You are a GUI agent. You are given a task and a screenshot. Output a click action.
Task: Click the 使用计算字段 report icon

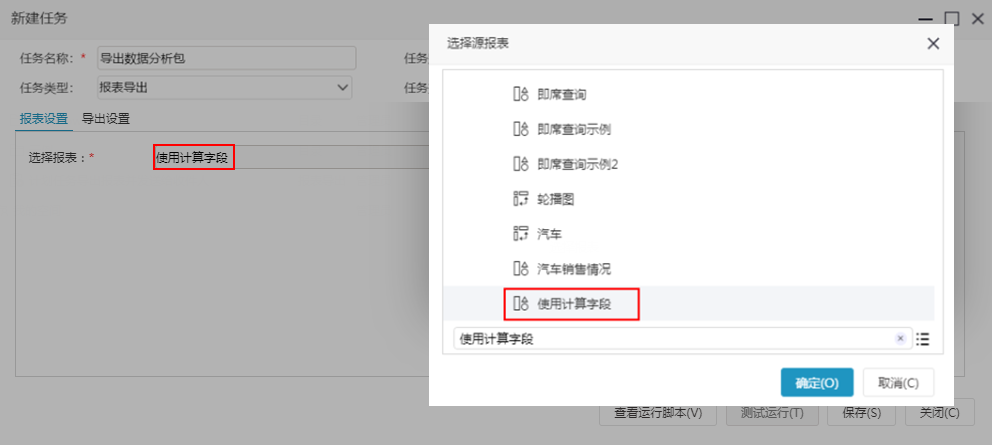coord(520,304)
